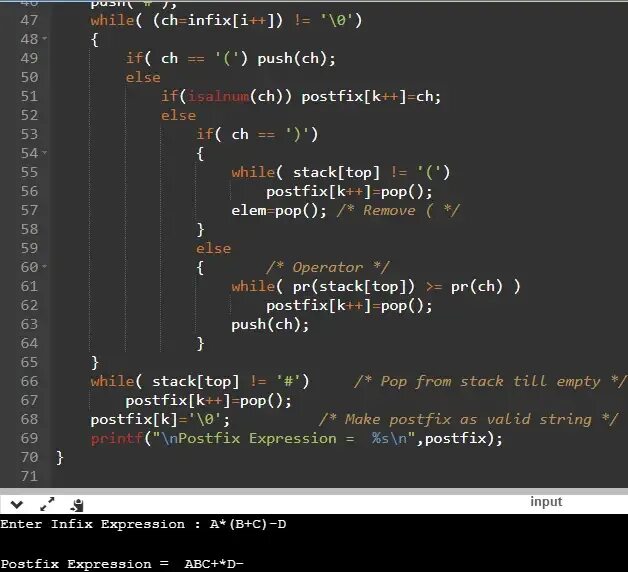This screenshot has width=628, height=572.
Task: Click the comment 'Remove ( */'
Action: 411,210
